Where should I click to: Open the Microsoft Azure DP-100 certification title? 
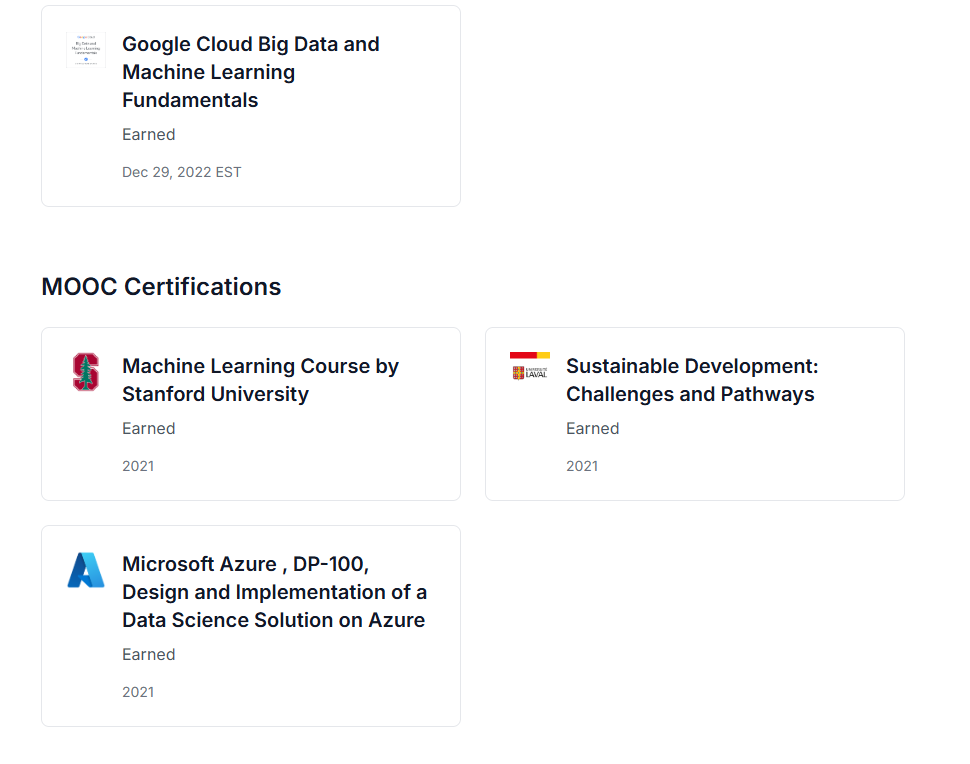tap(273, 592)
